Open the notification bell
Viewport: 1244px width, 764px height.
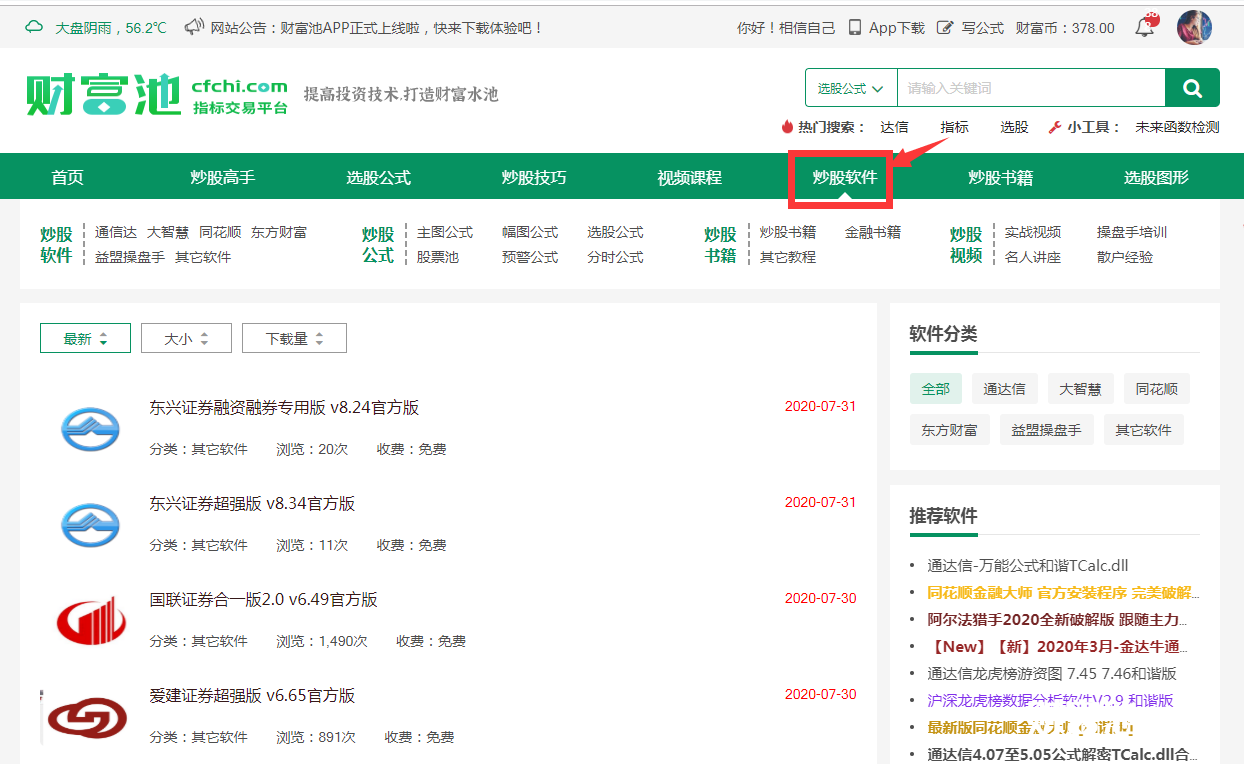click(x=1145, y=27)
